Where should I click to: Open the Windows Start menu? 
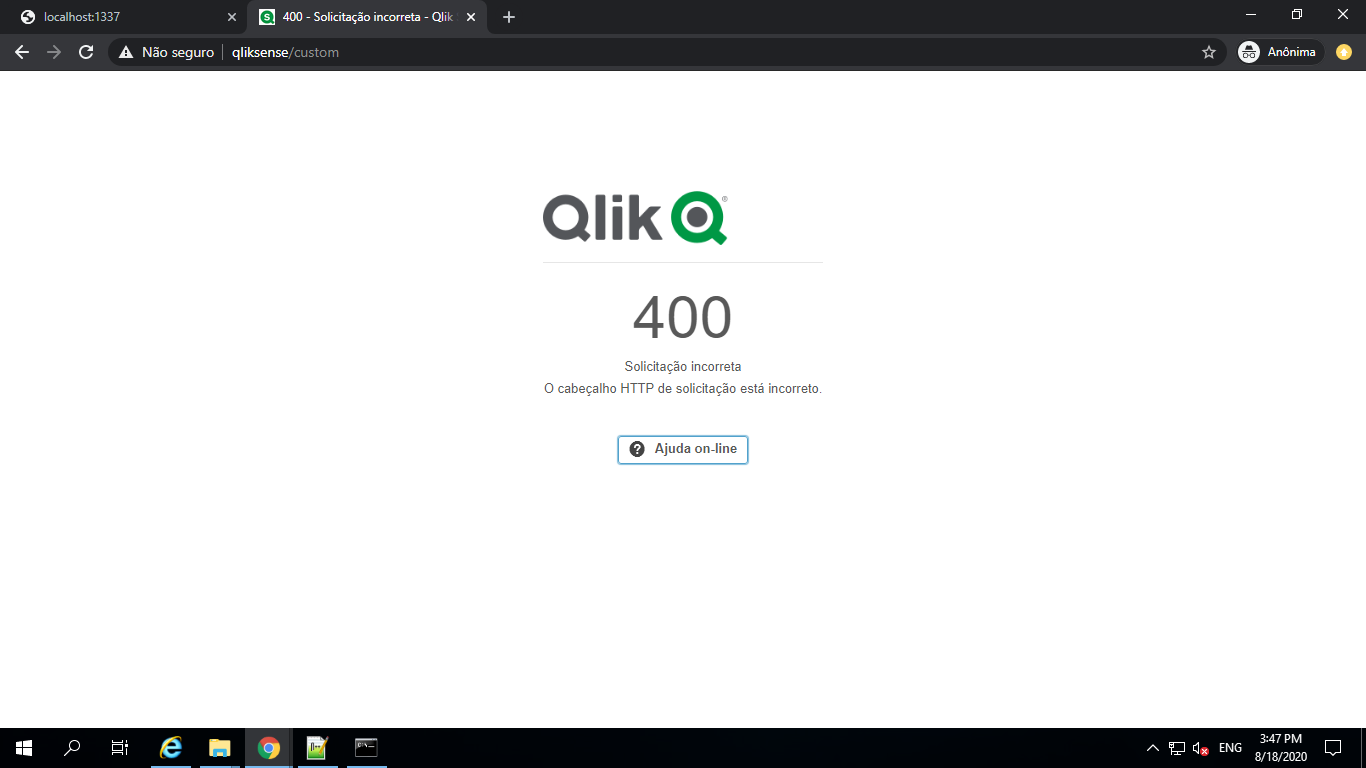pyautogui.click(x=24, y=748)
